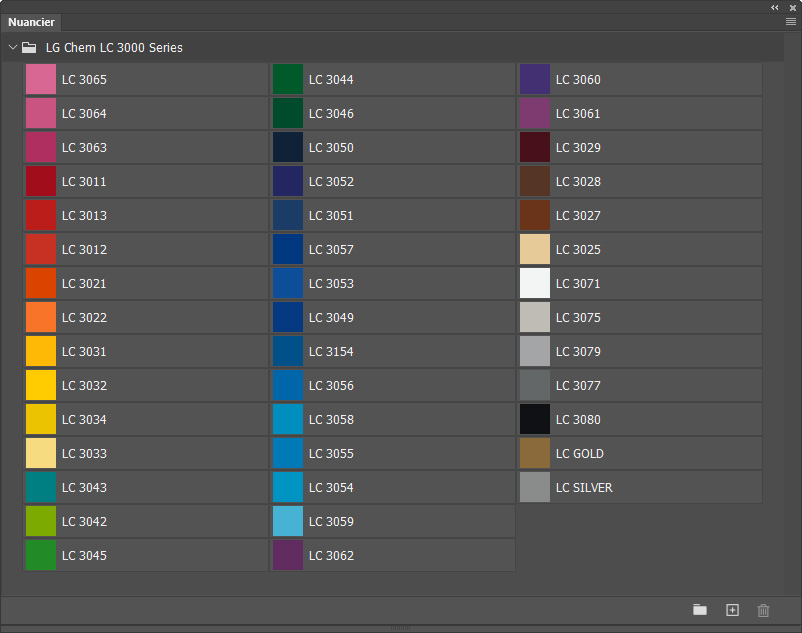802x633 pixels.
Task: Select the LC 3060 violet swatch
Action: pyautogui.click(x=535, y=79)
